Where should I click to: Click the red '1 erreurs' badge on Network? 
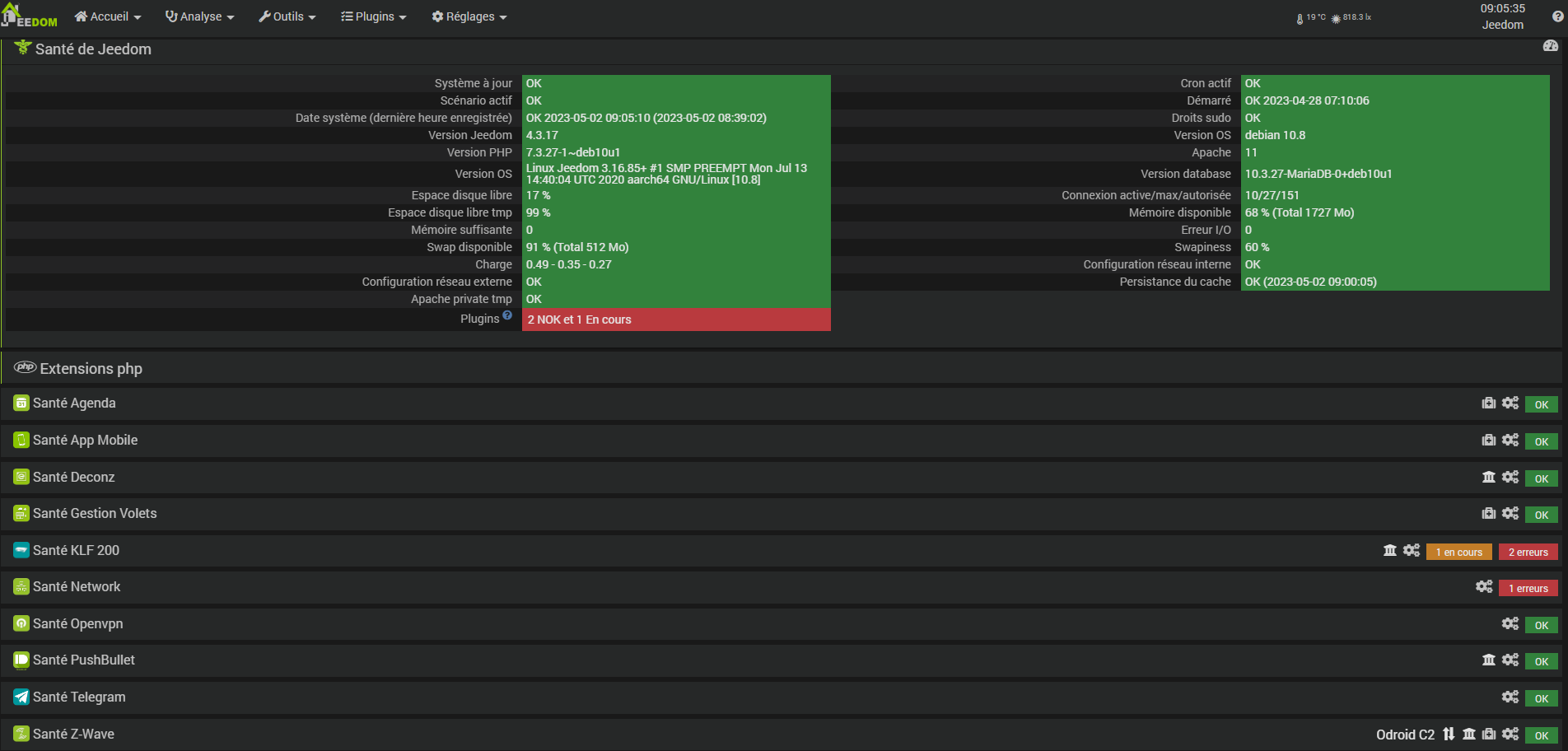pyautogui.click(x=1528, y=588)
